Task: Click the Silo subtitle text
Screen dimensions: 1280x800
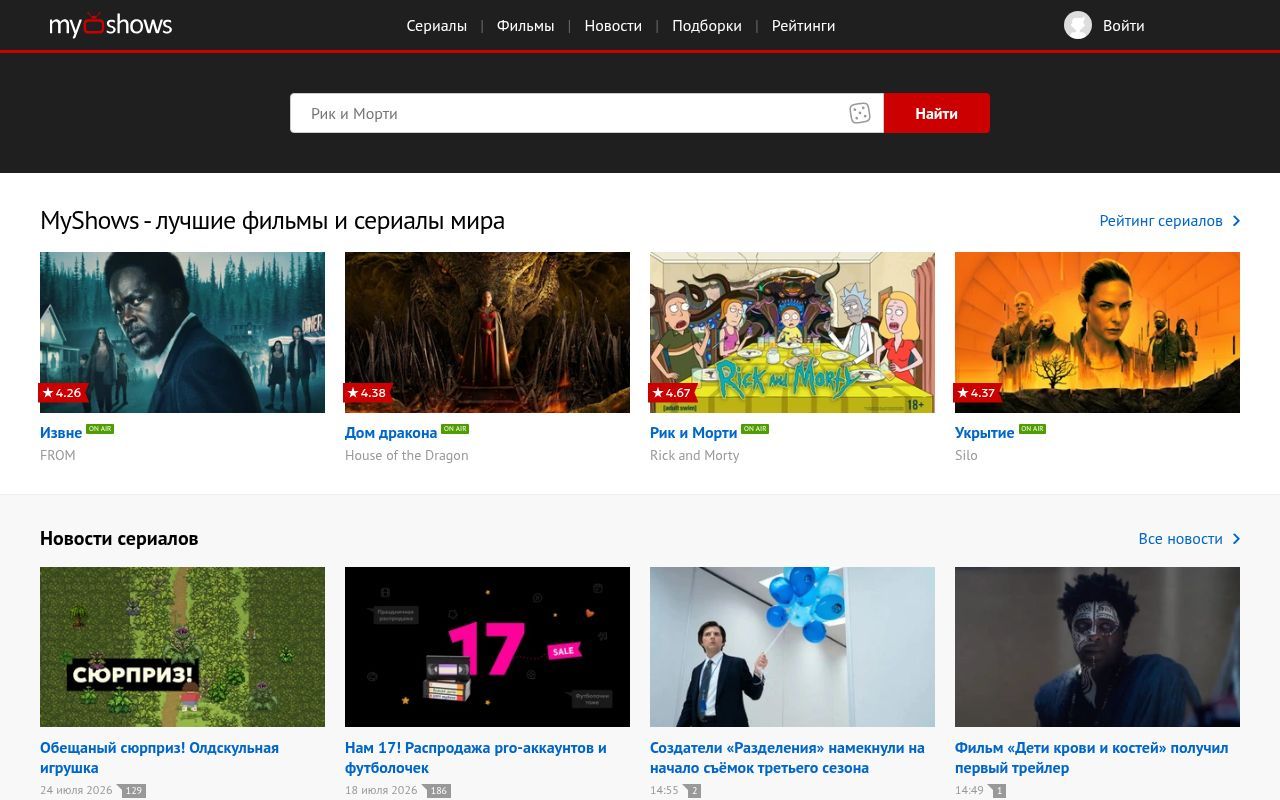Action: (966, 455)
